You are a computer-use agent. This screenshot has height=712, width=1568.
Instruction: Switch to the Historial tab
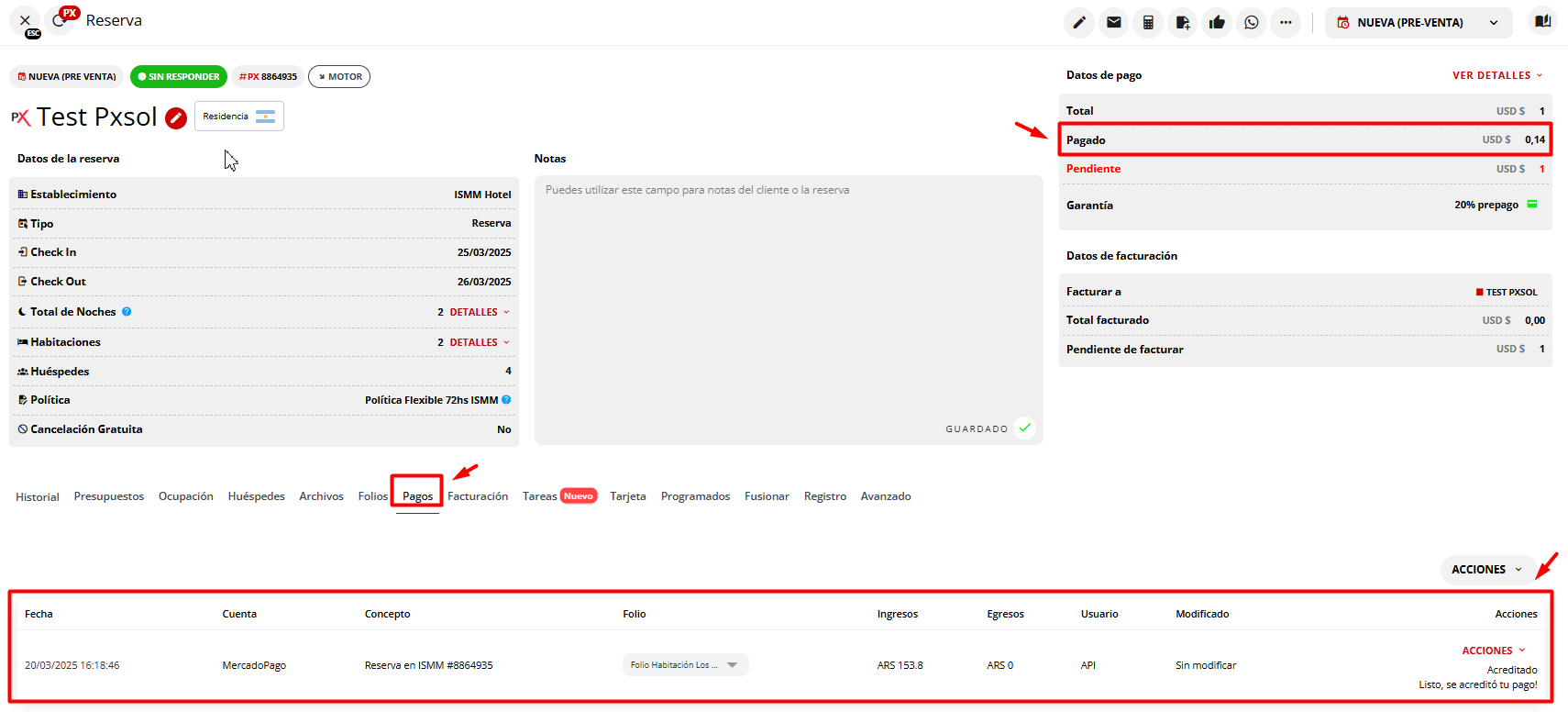coord(38,497)
